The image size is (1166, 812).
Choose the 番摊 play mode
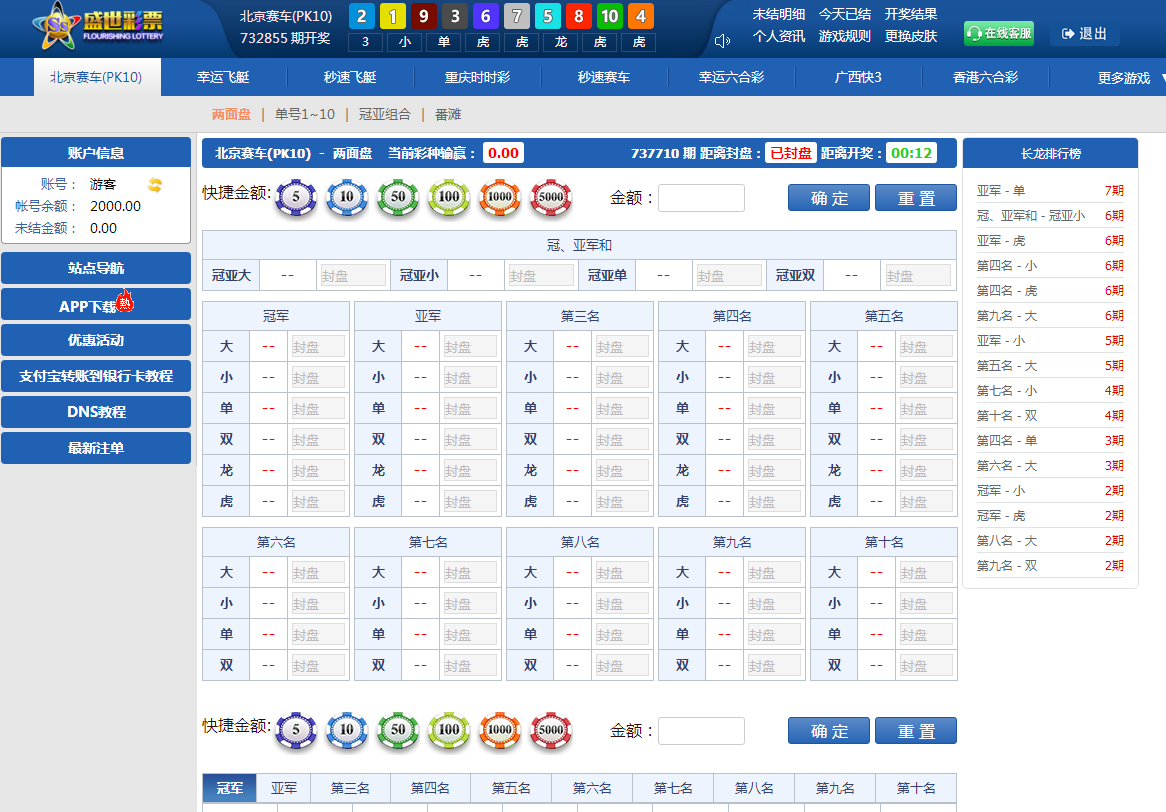click(448, 115)
